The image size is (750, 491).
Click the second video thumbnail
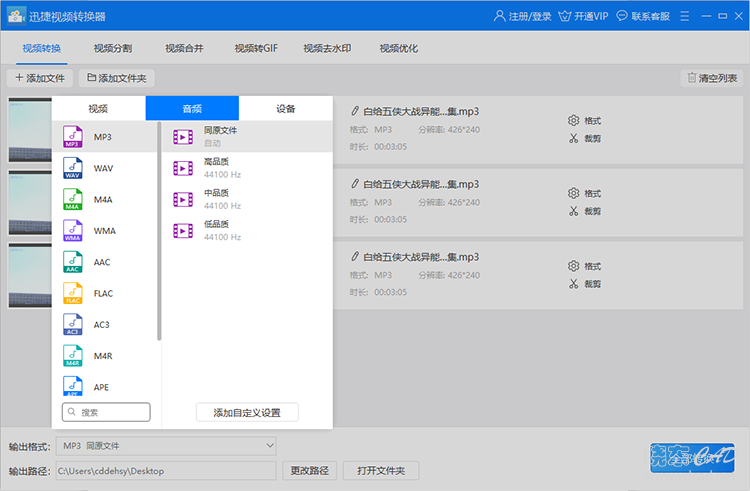click(30, 202)
